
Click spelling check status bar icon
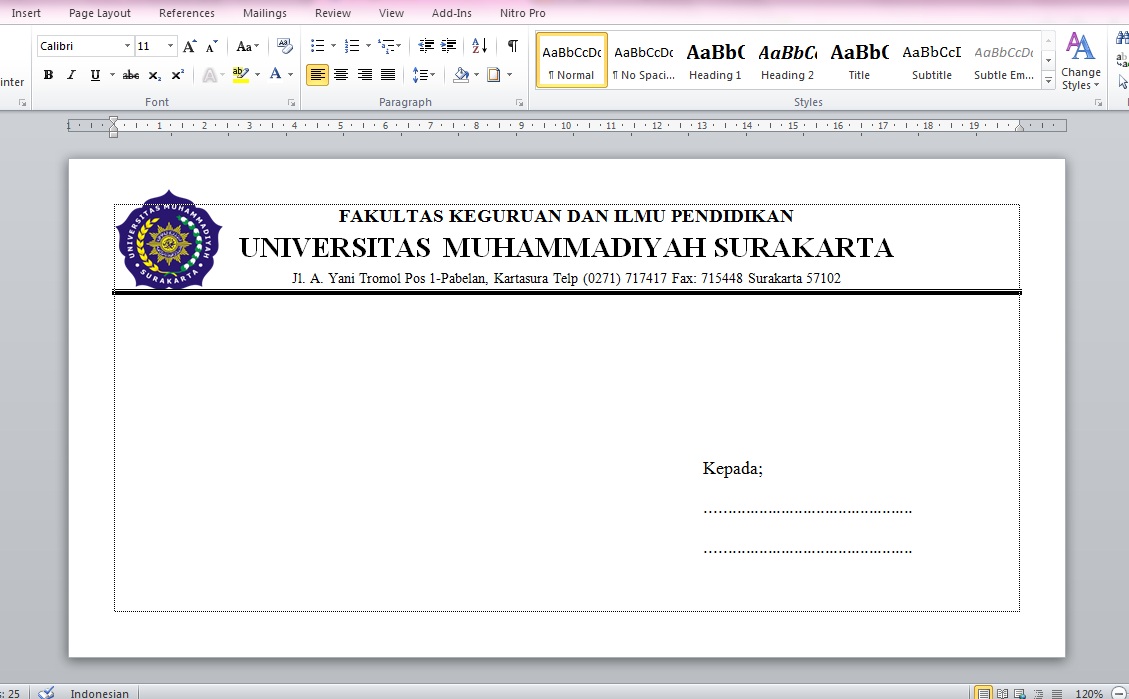click(x=47, y=693)
